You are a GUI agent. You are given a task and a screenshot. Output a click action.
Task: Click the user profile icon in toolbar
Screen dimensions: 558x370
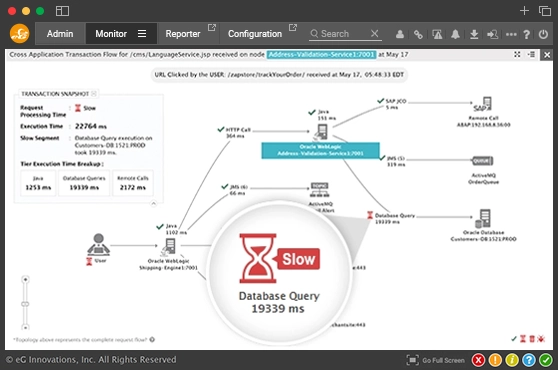[x=400, y=34]
